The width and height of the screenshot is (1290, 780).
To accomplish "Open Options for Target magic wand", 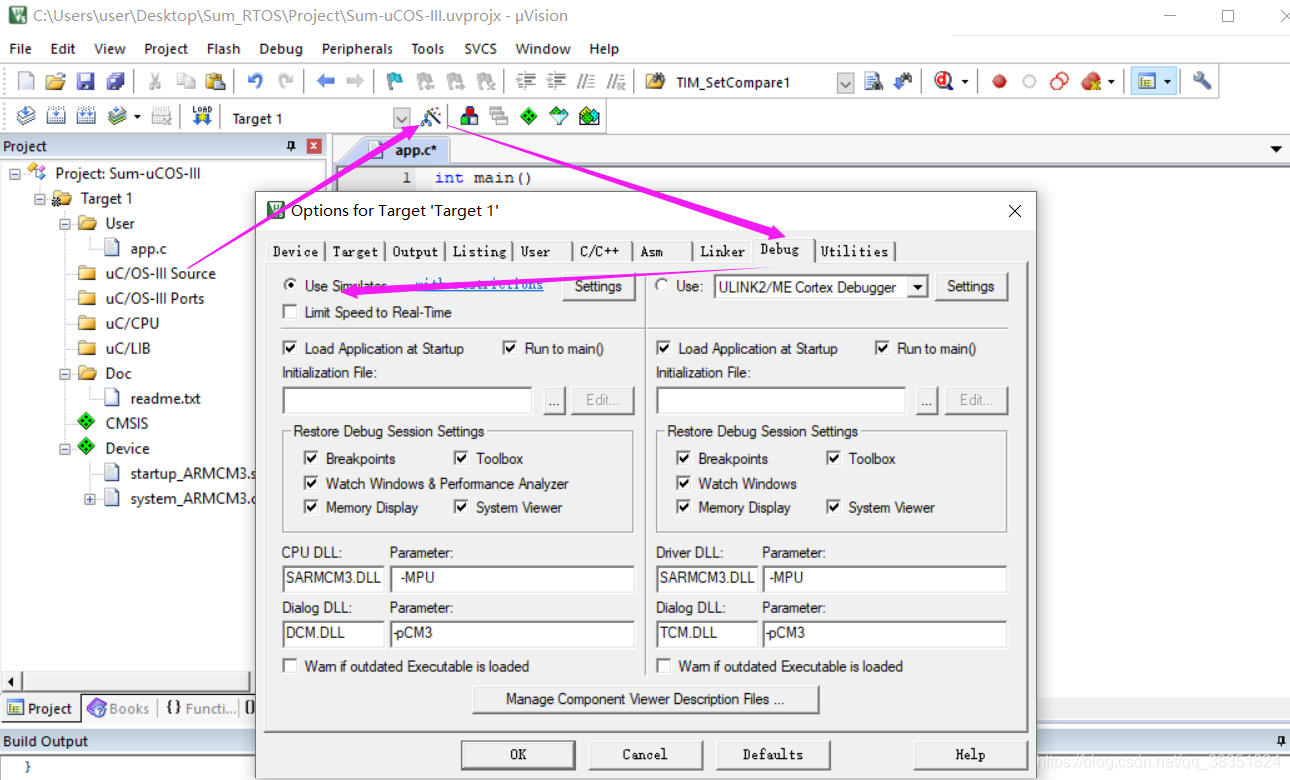I will (x=431, y=117).
